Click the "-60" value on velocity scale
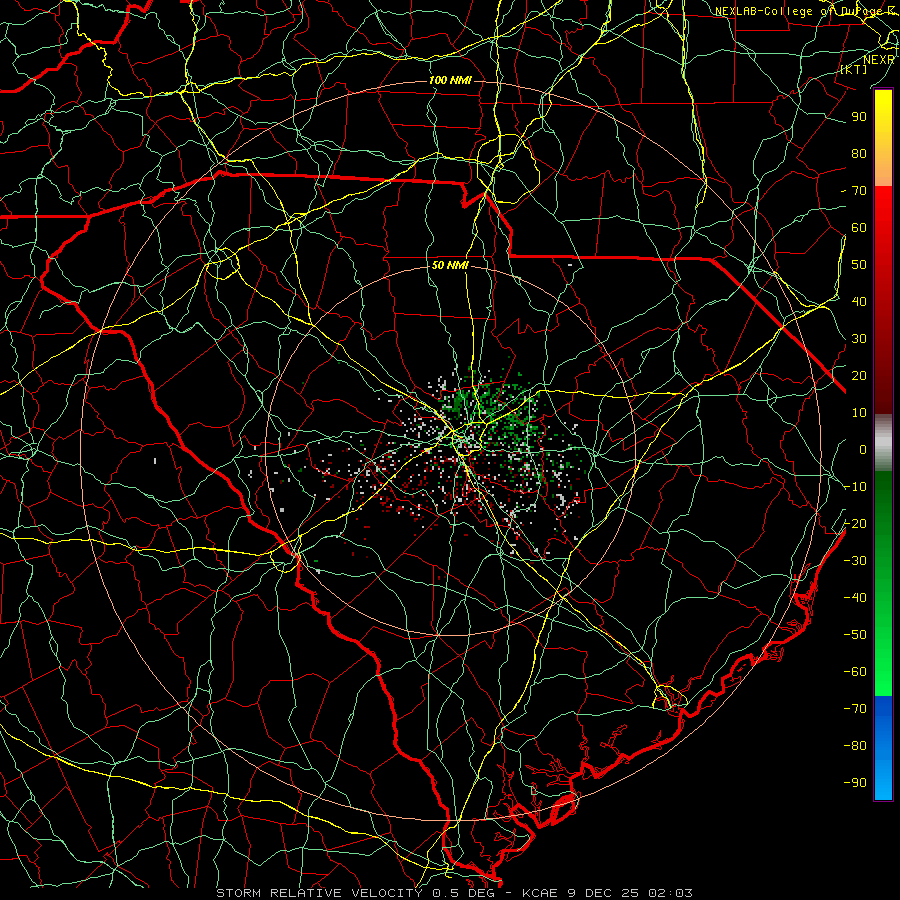 tap(855, 672)
